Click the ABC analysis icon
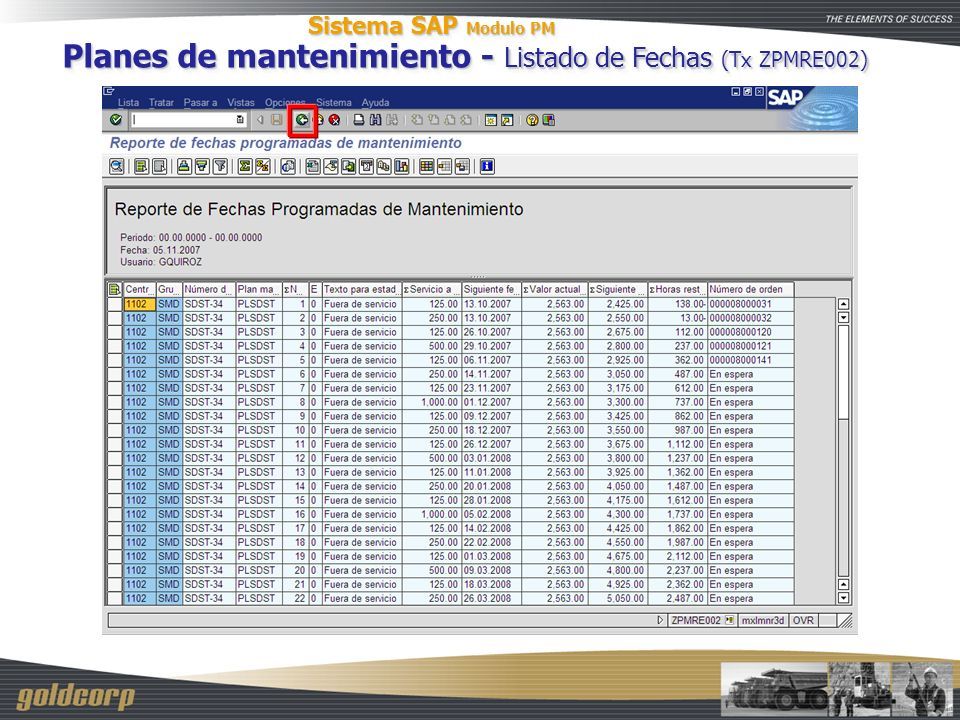 [x=384, y=166]
